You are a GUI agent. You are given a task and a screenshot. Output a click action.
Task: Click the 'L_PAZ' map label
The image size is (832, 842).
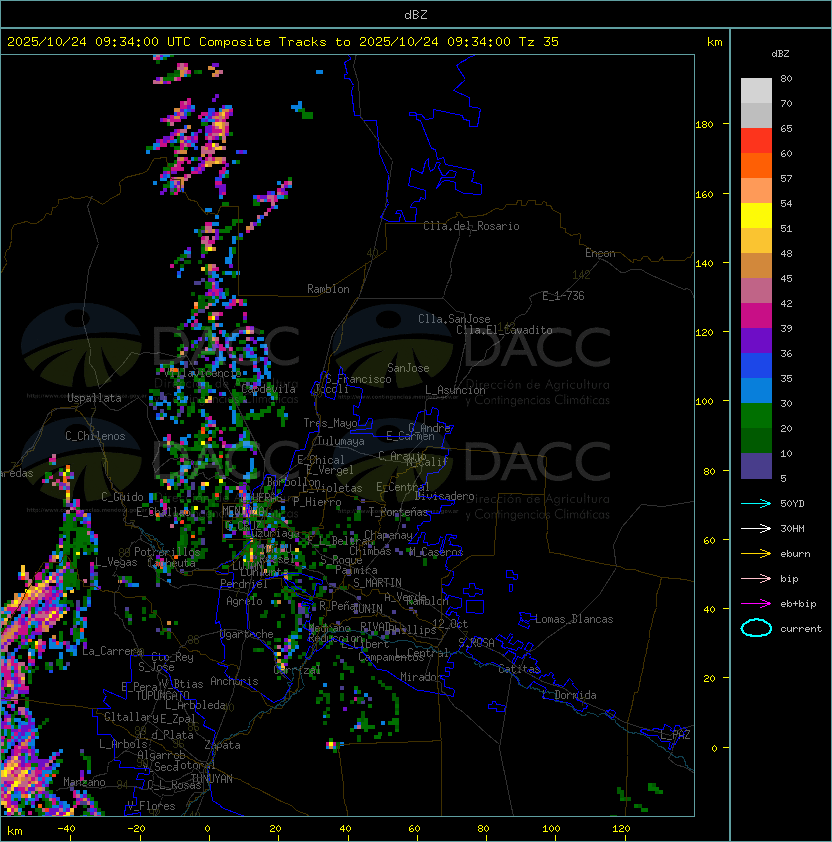pos(675,735)
